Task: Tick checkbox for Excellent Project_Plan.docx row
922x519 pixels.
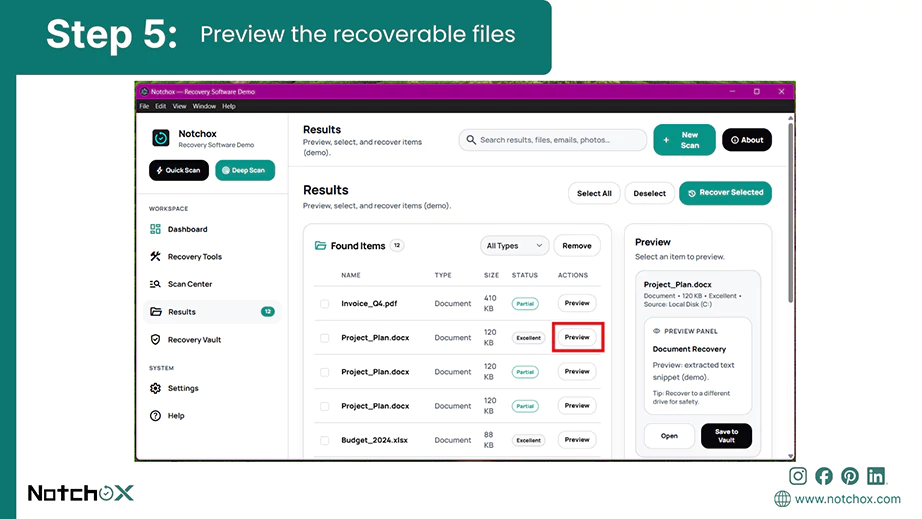Action: pyautogui.click(x=325, y=338)
